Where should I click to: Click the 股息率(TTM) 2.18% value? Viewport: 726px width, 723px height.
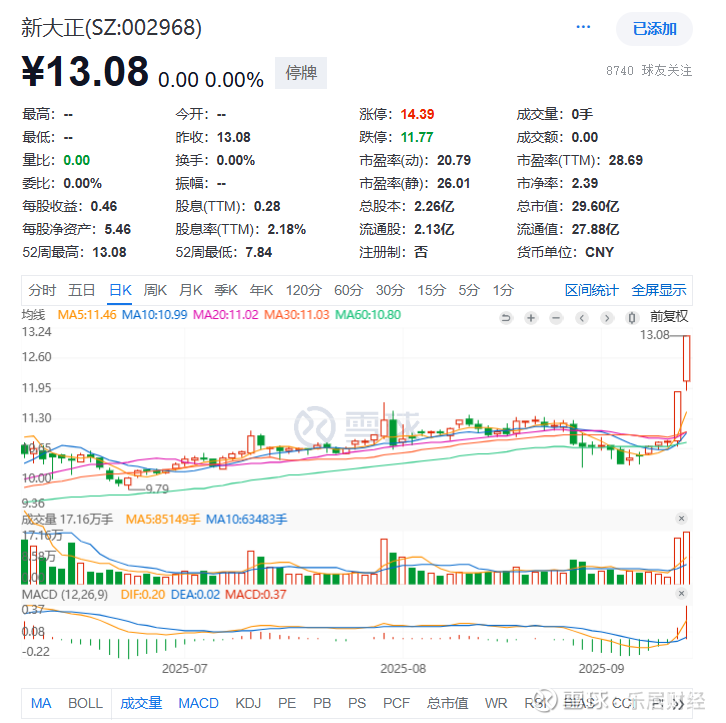point(287,230)
